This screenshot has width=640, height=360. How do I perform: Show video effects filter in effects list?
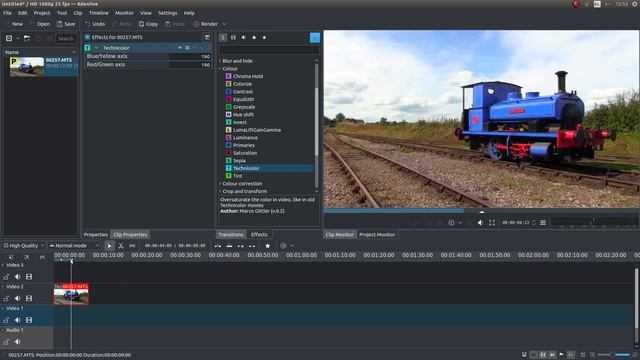(x=233, y=38)
